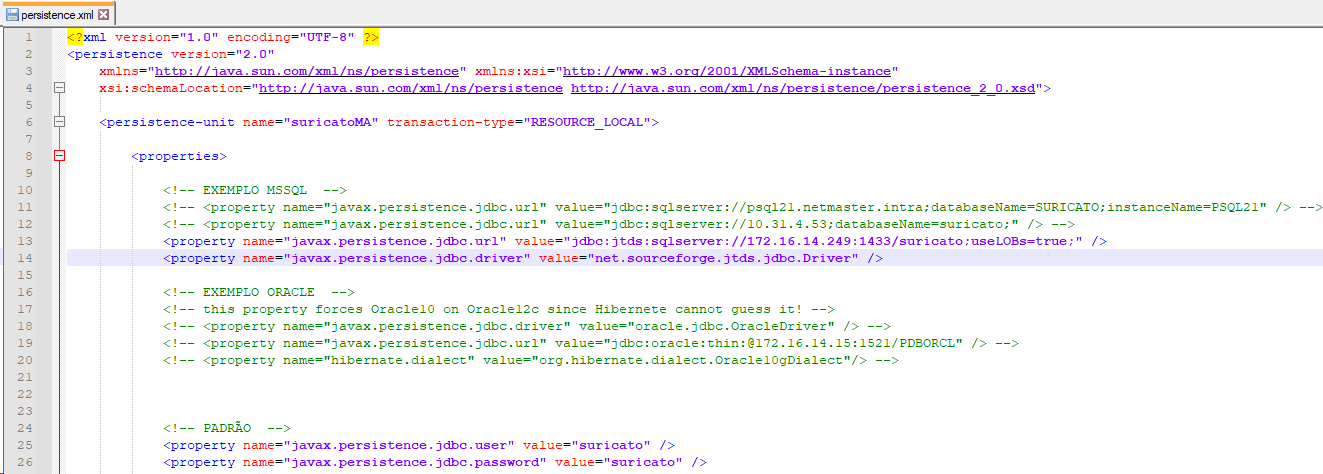Click the "PADRÃO" comment
The width and height of the screenshot is (1323, 474).
227,428
